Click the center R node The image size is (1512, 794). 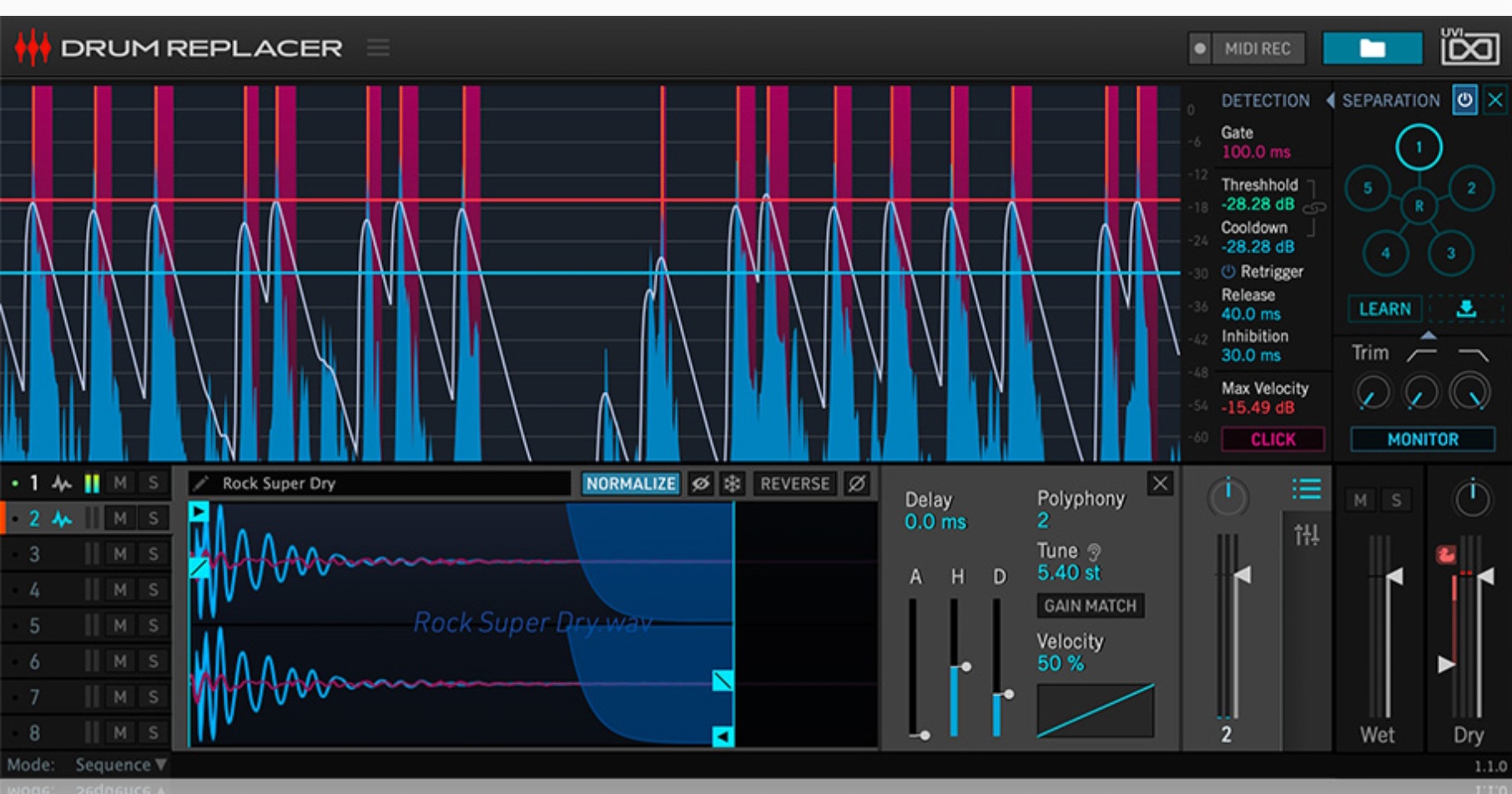(x=1419, y=205)
